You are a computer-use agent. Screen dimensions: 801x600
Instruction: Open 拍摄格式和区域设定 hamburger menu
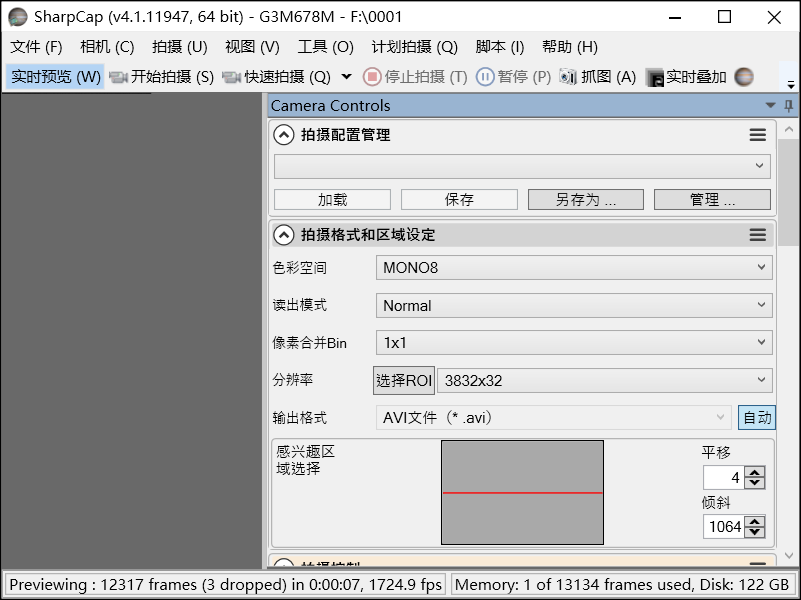tap(758, 235)
